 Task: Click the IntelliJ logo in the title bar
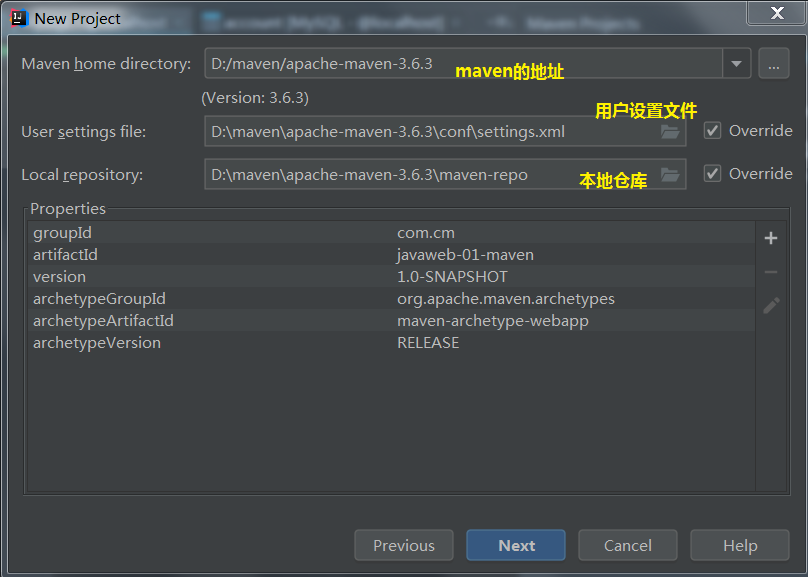coord(20,18)
